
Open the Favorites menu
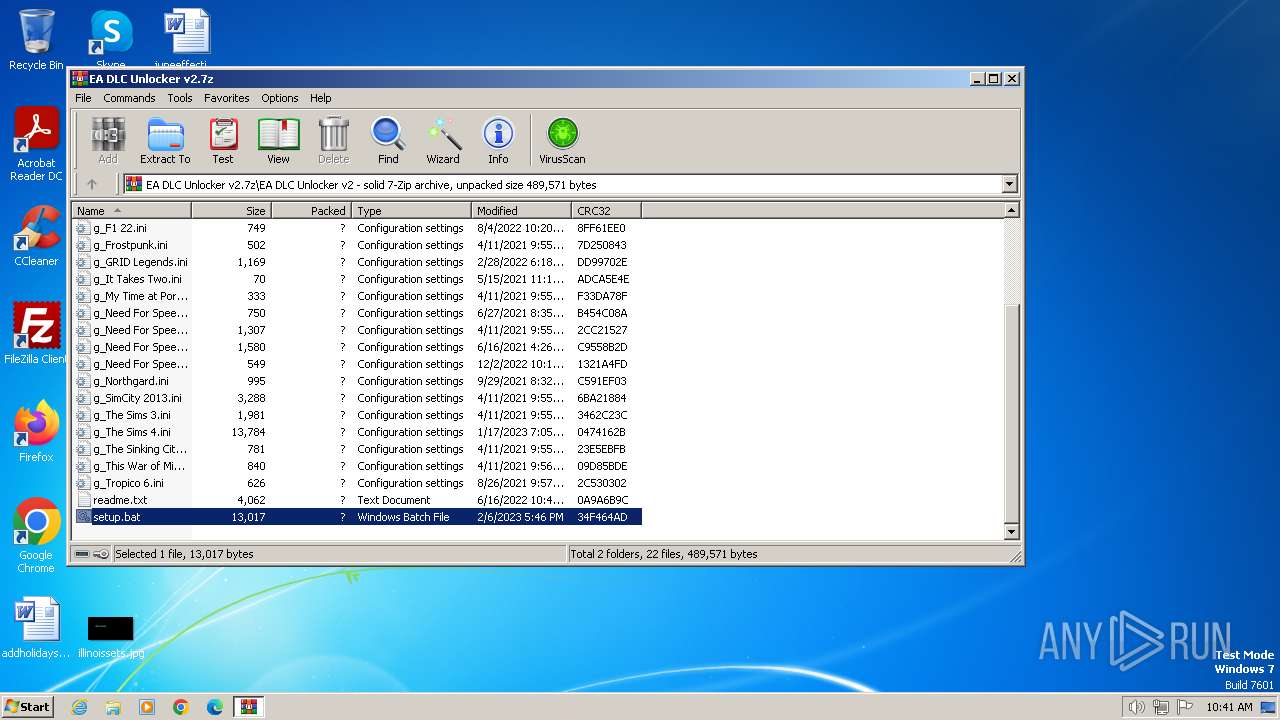(x=227, y=98)
